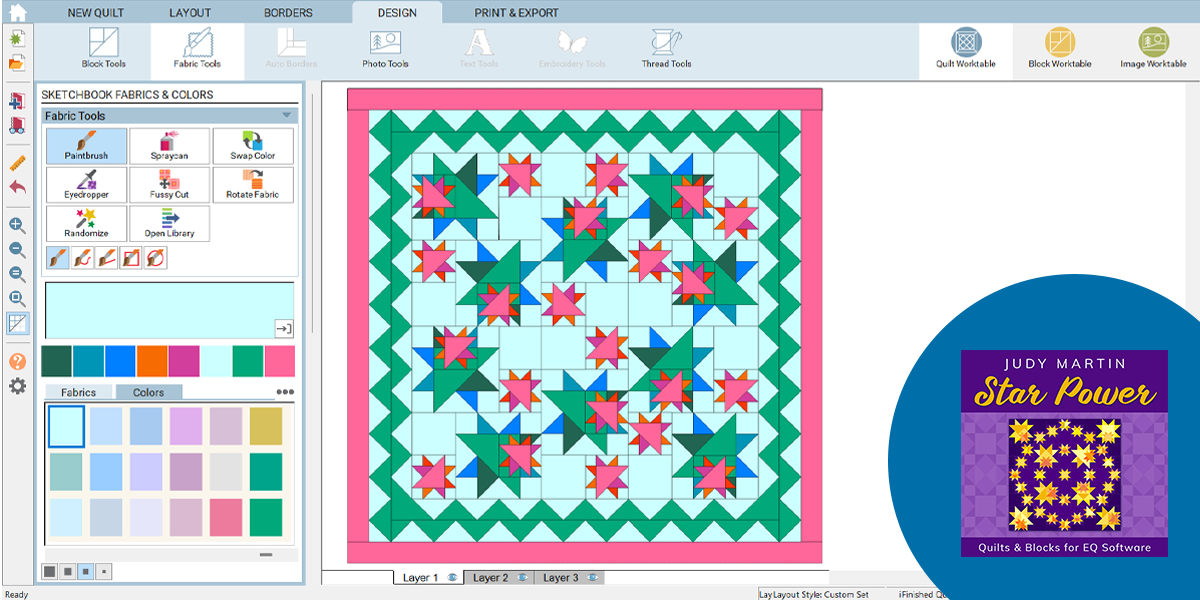Go to the Home screen icon
1200x600 pixels.
(x=17, y=12)
